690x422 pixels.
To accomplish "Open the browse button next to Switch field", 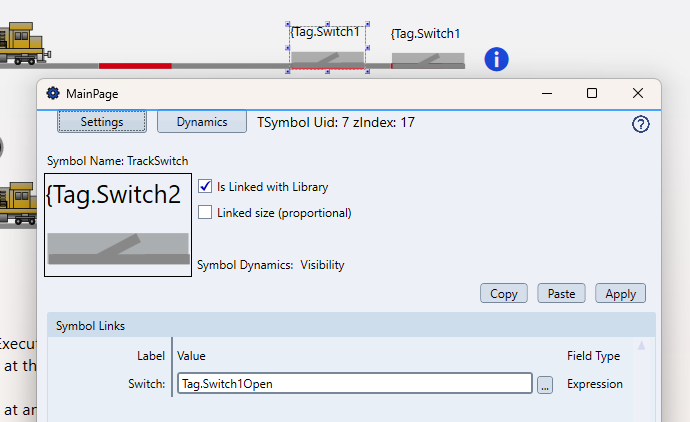I will click(544, 384).
